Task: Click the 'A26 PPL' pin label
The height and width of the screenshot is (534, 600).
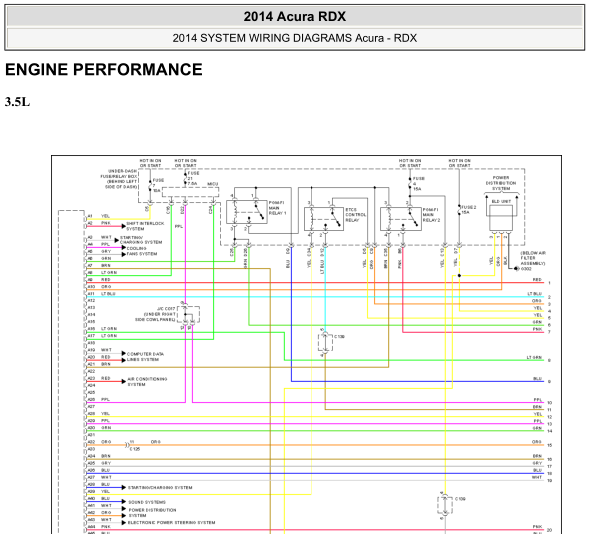Action: click(x=98, y=399)
